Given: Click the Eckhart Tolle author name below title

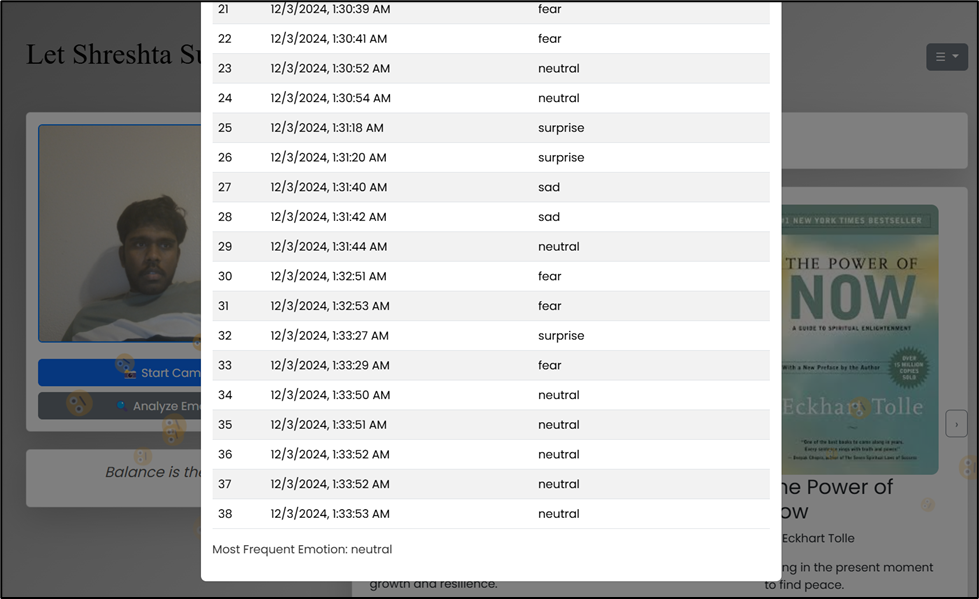Looking at the screenshot, I should pyautogui.click(x=816, y=538).
